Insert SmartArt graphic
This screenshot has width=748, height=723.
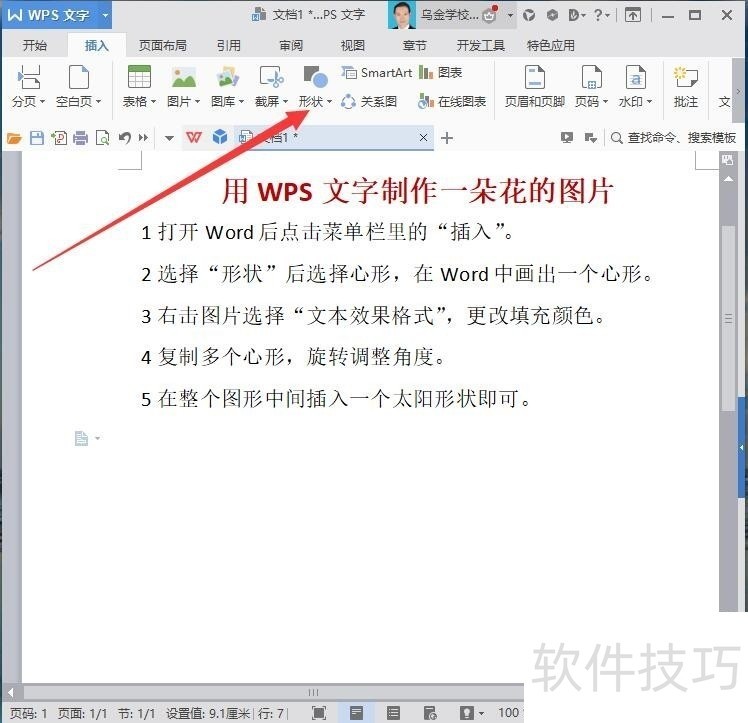tap(376, 73)
